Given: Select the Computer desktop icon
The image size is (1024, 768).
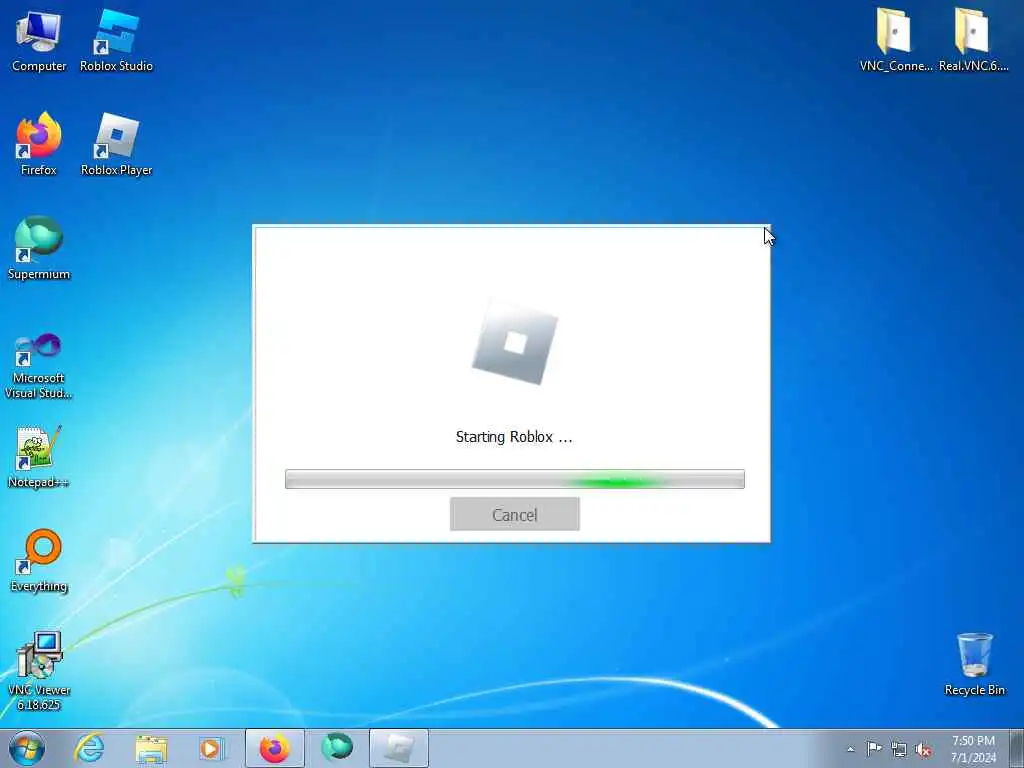Looking at the screenshot, I should 39,40.
